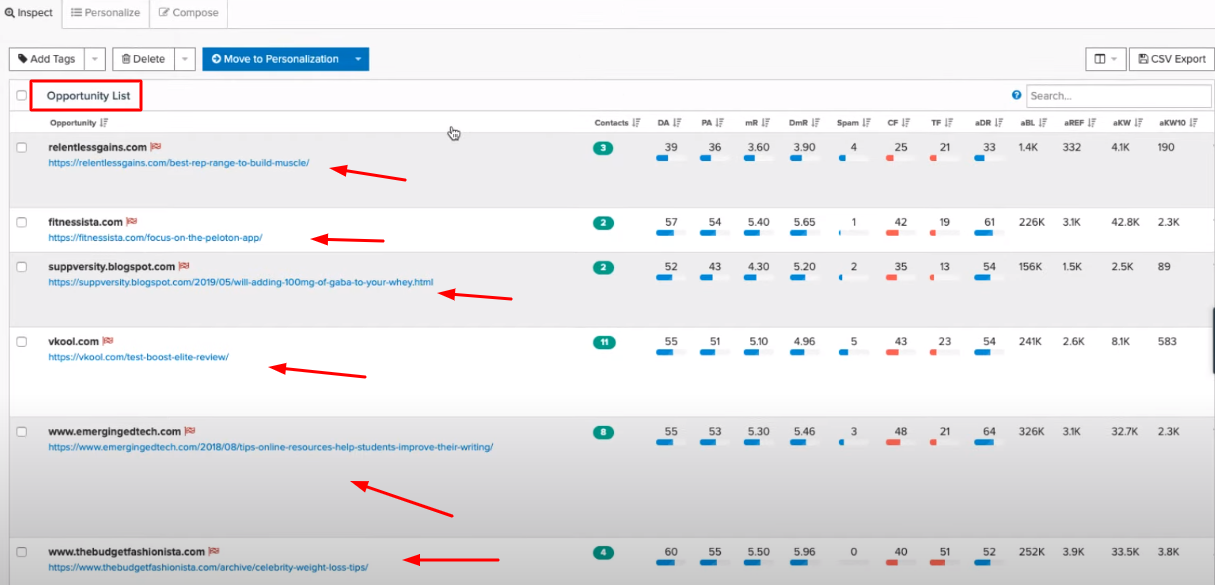
Task: Click Move to Personalization button
Action: click(x=275, y=59)
